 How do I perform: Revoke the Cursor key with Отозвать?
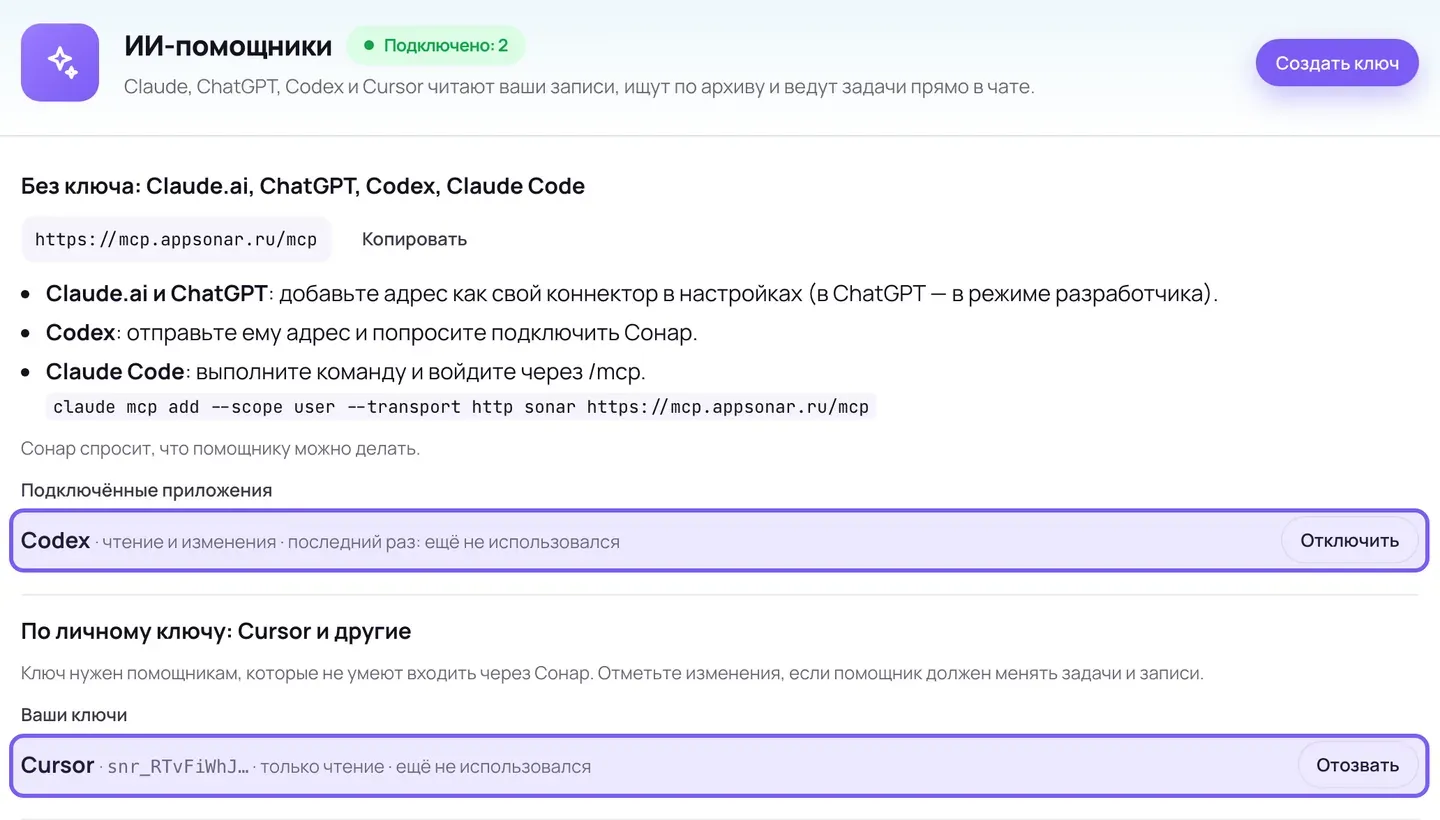coord(1358,766)
